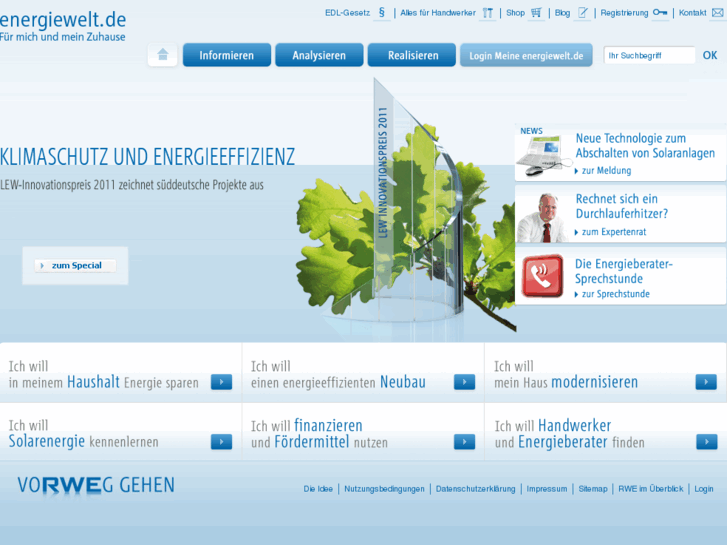This screenshot has width=727, height=545.
Task: Click the Suchbegriff search field
Action: click(649, 56)
